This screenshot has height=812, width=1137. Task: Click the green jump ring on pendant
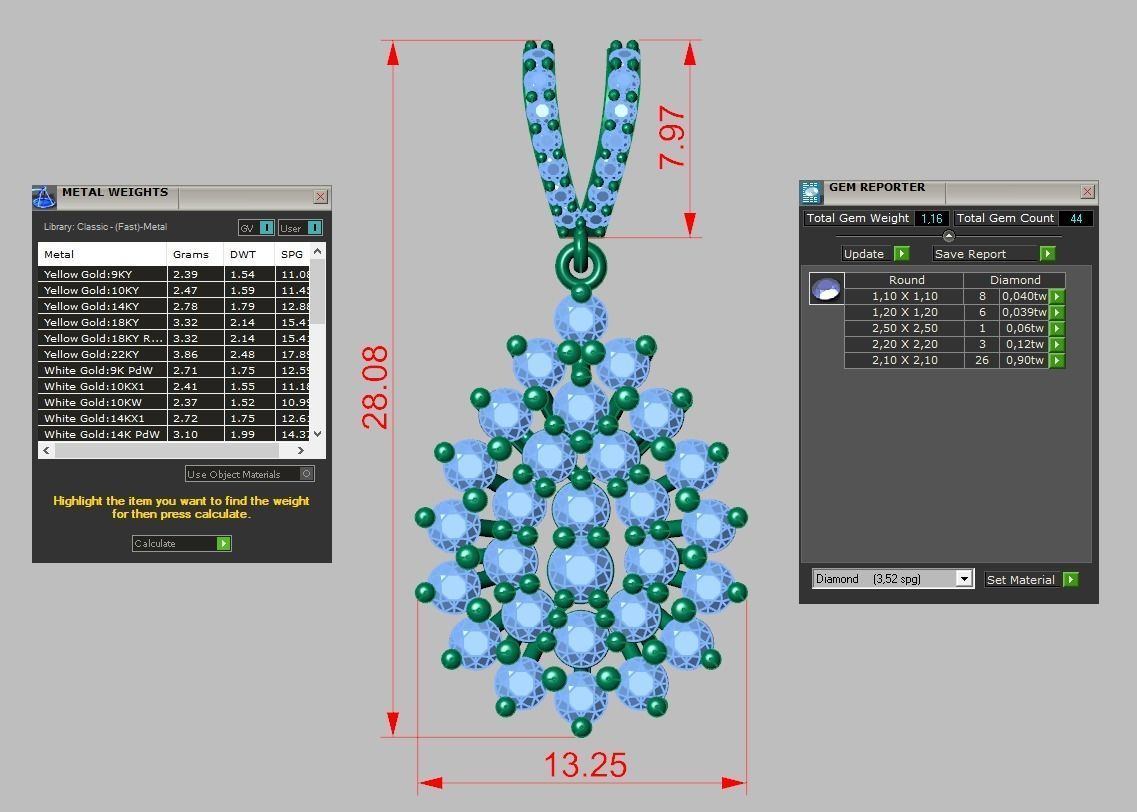pyautogui.click(x=580, y=265)
